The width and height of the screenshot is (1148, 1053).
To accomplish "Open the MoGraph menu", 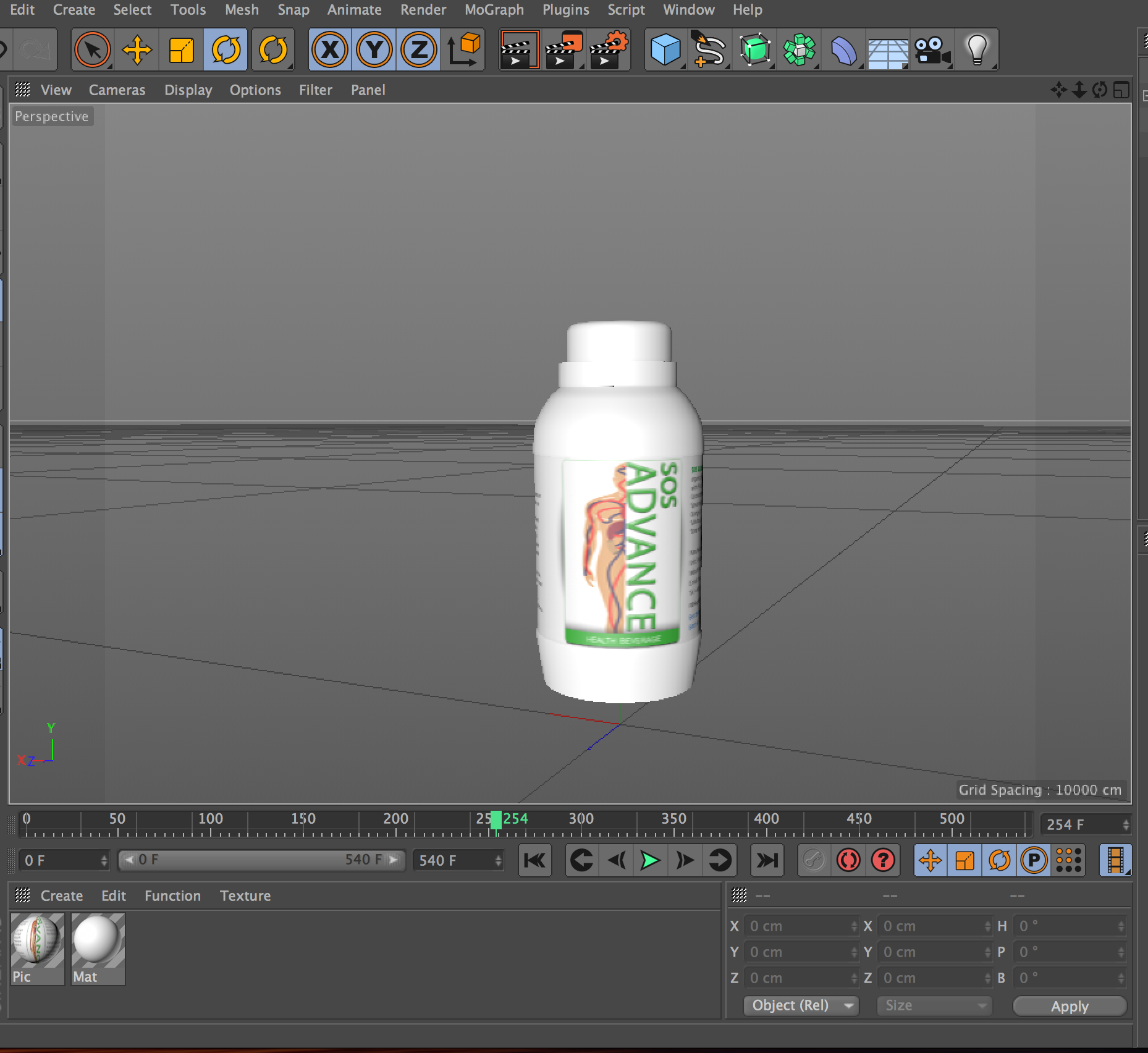I will tap(494, 10).
